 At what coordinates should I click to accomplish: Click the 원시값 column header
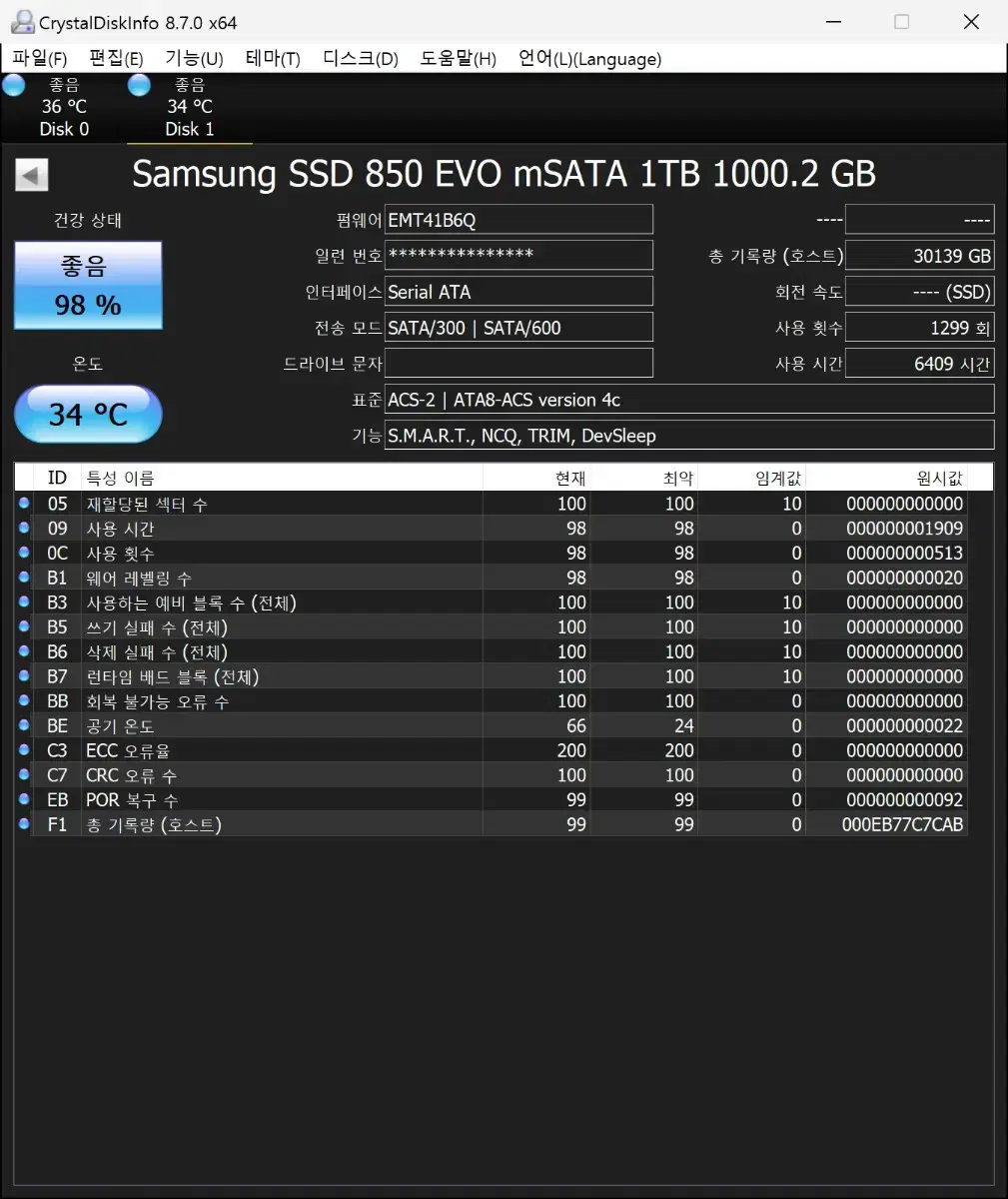(x=886, y=478)
